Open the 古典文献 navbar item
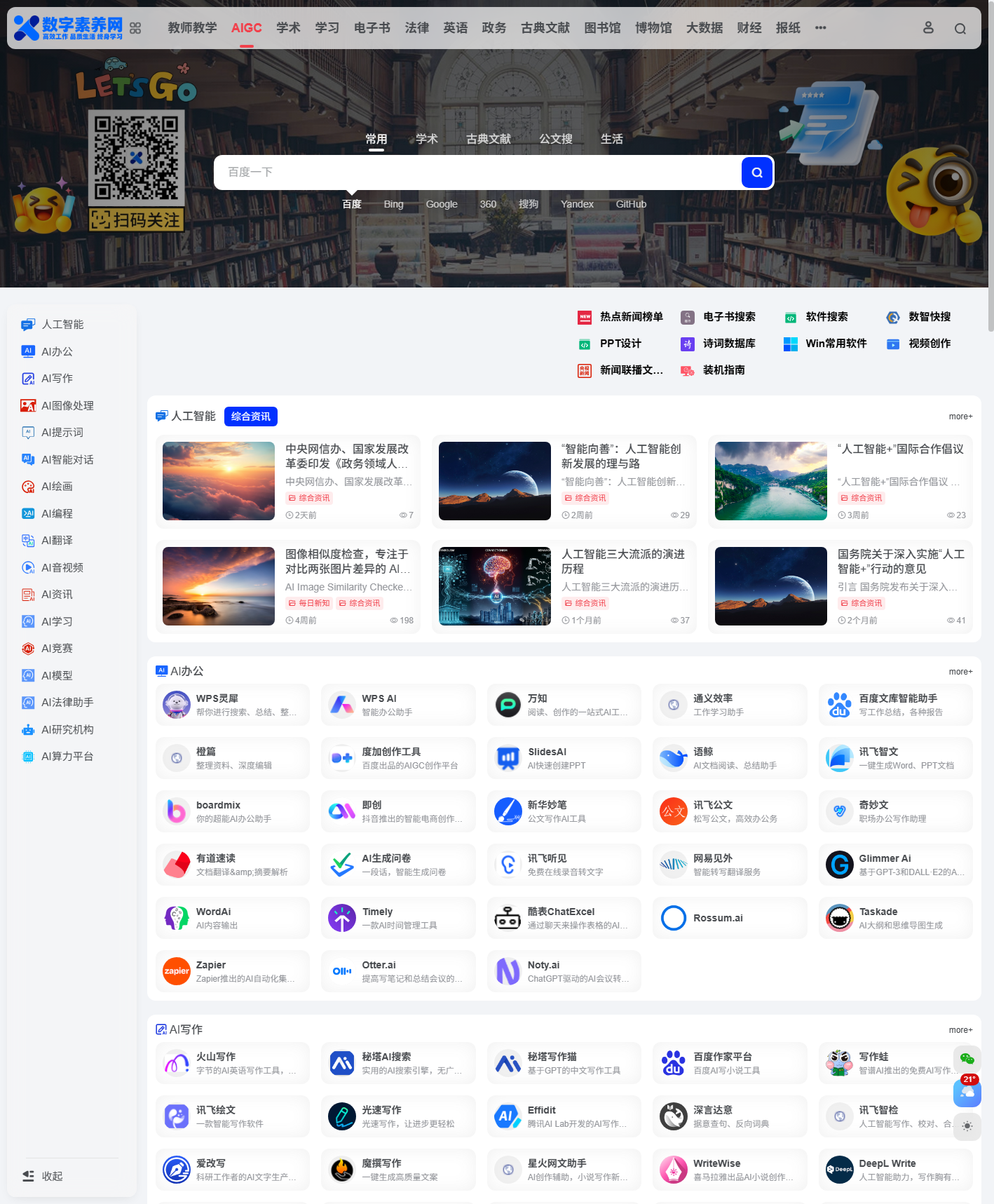The height and width of the screenshot is (1204, 994). (x=545, y=28)
